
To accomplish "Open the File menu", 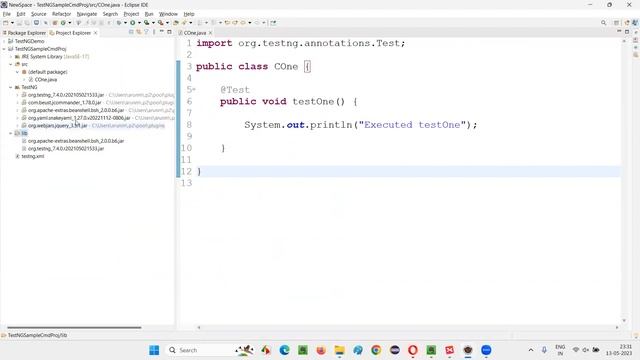I will coord(7,14).
